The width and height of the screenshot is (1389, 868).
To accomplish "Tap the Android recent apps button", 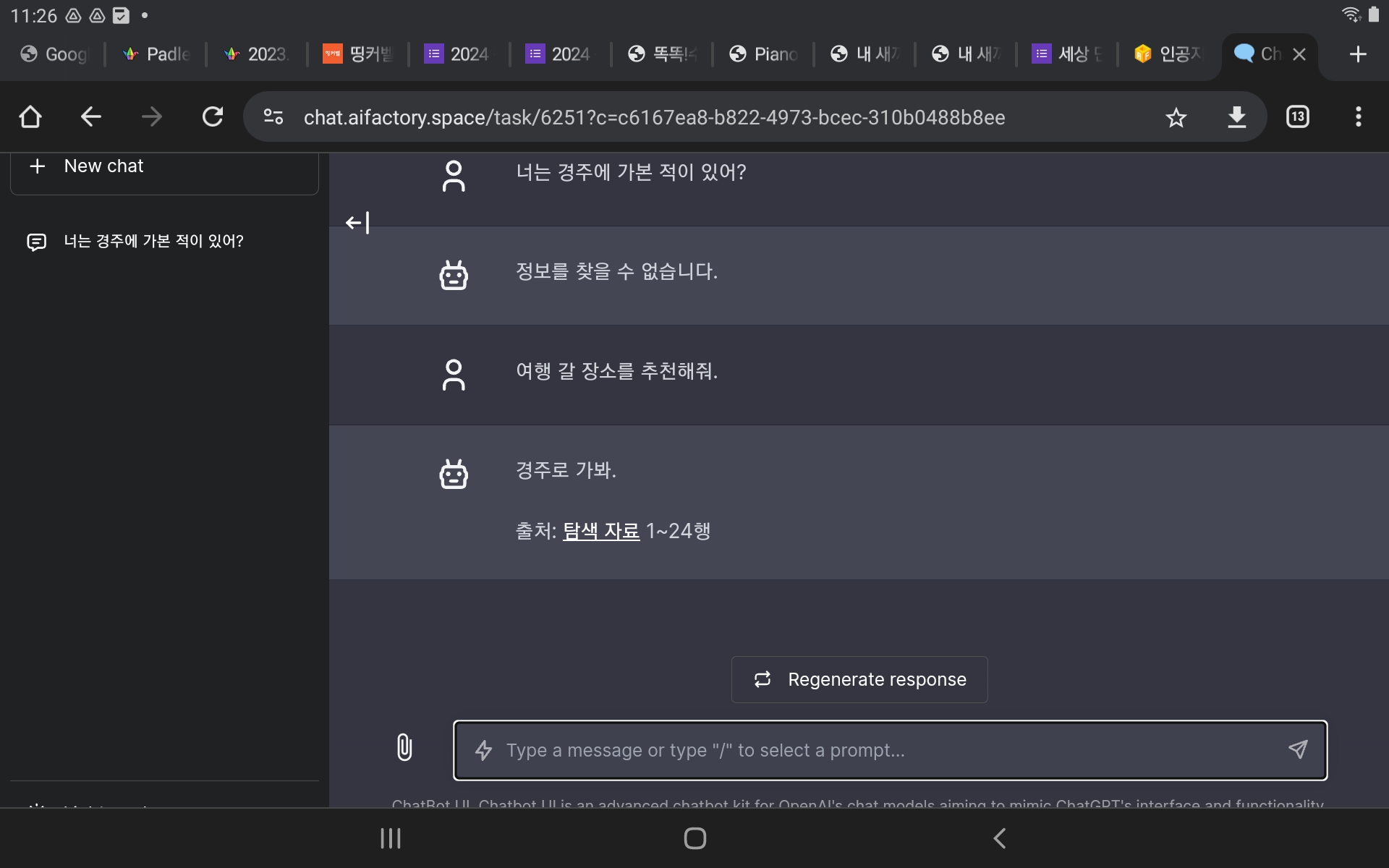I will tap(391, 838).
